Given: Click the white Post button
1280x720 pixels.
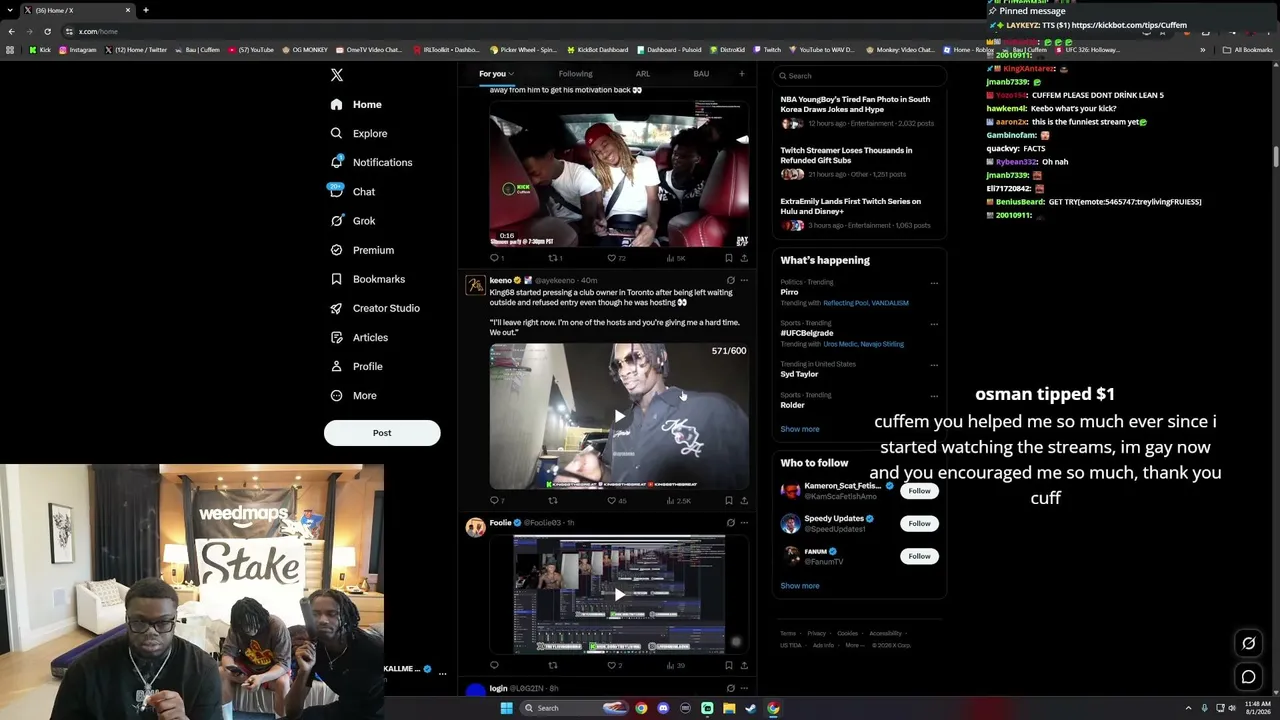Looking at the screenshot, I should [x=382, y=433].
